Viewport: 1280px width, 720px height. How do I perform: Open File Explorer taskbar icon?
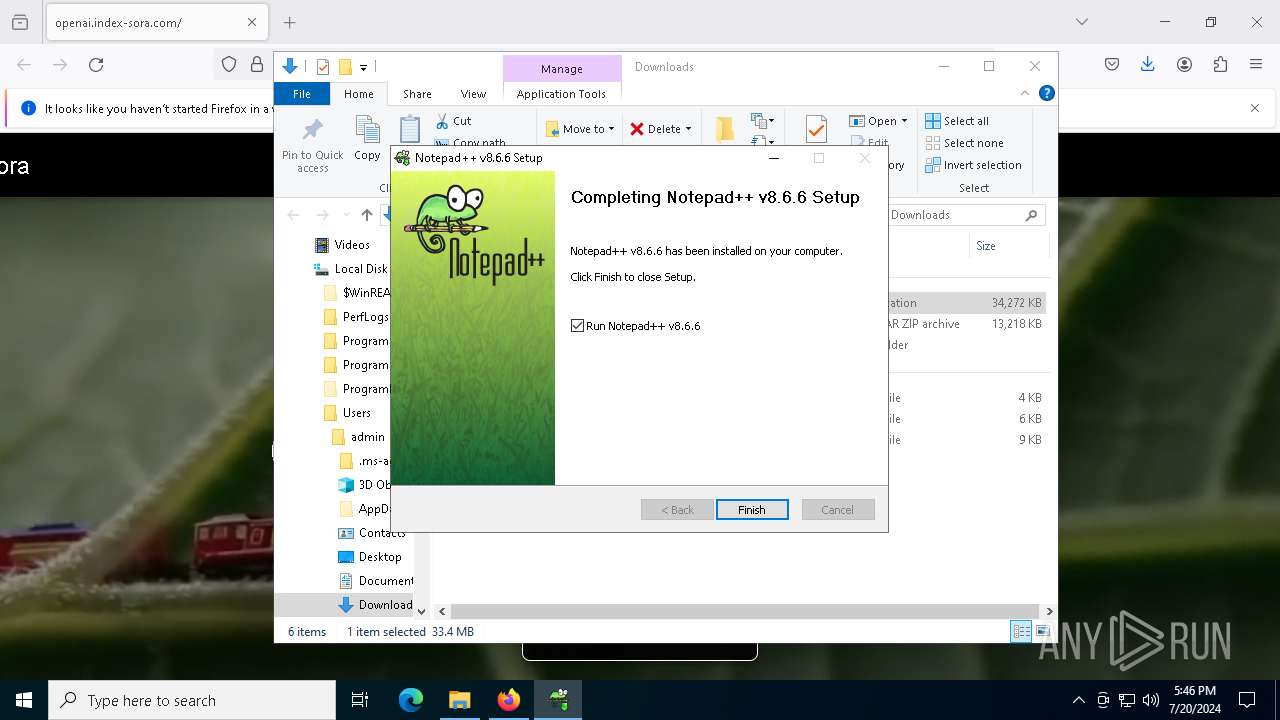pyautogui.click(x=460, y=700)
